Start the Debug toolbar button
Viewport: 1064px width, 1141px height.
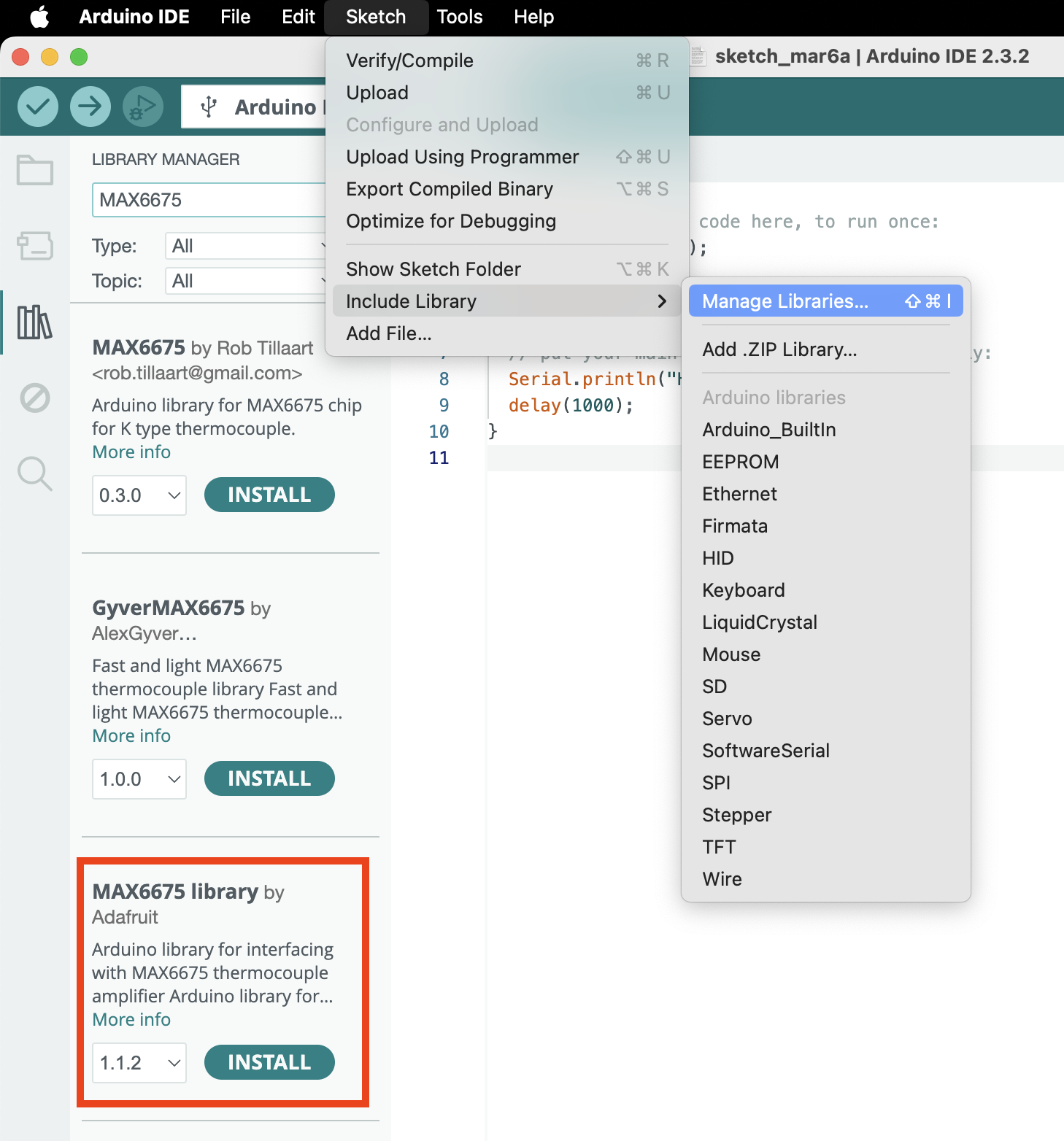click(143, 107)
